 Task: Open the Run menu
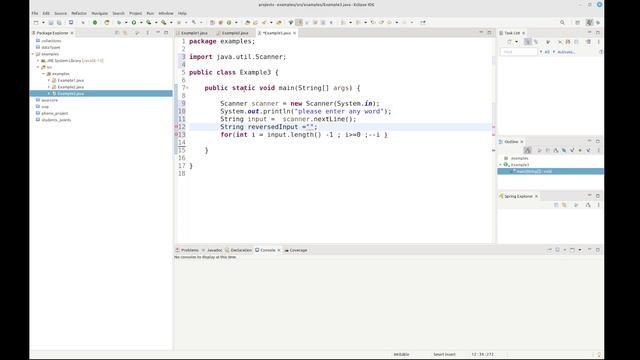click(x=150, y=13)
